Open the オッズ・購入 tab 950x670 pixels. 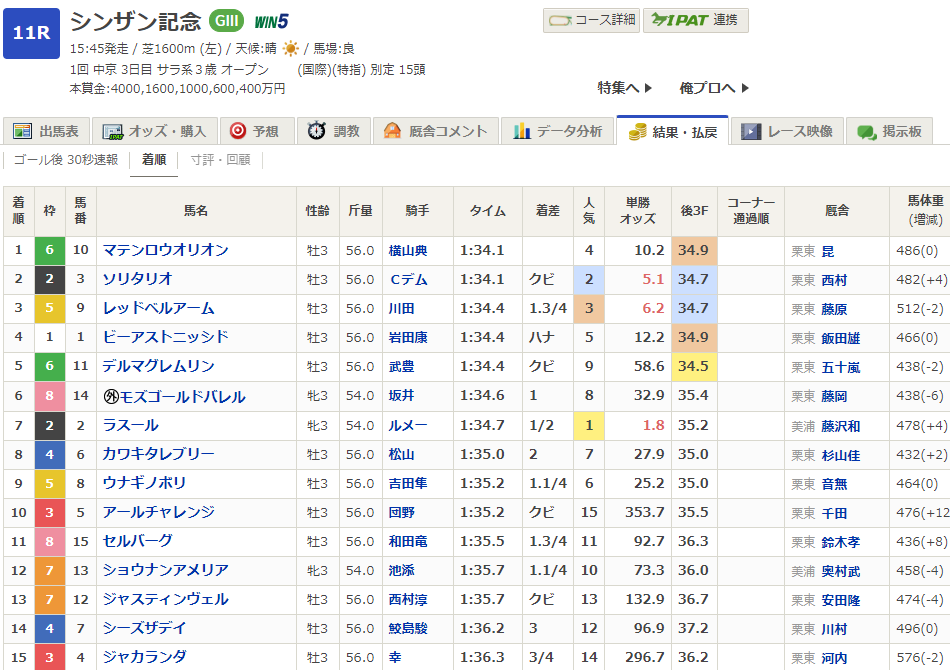coord(154,131)
